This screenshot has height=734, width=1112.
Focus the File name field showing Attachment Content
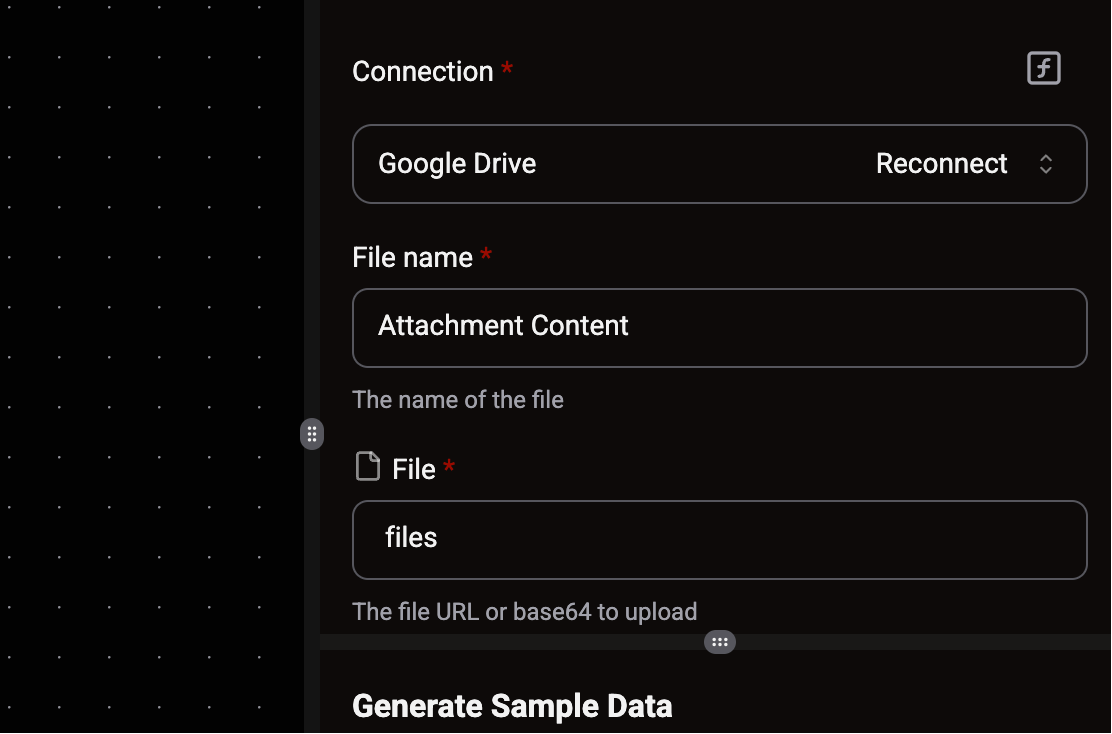tap(719, 328)
